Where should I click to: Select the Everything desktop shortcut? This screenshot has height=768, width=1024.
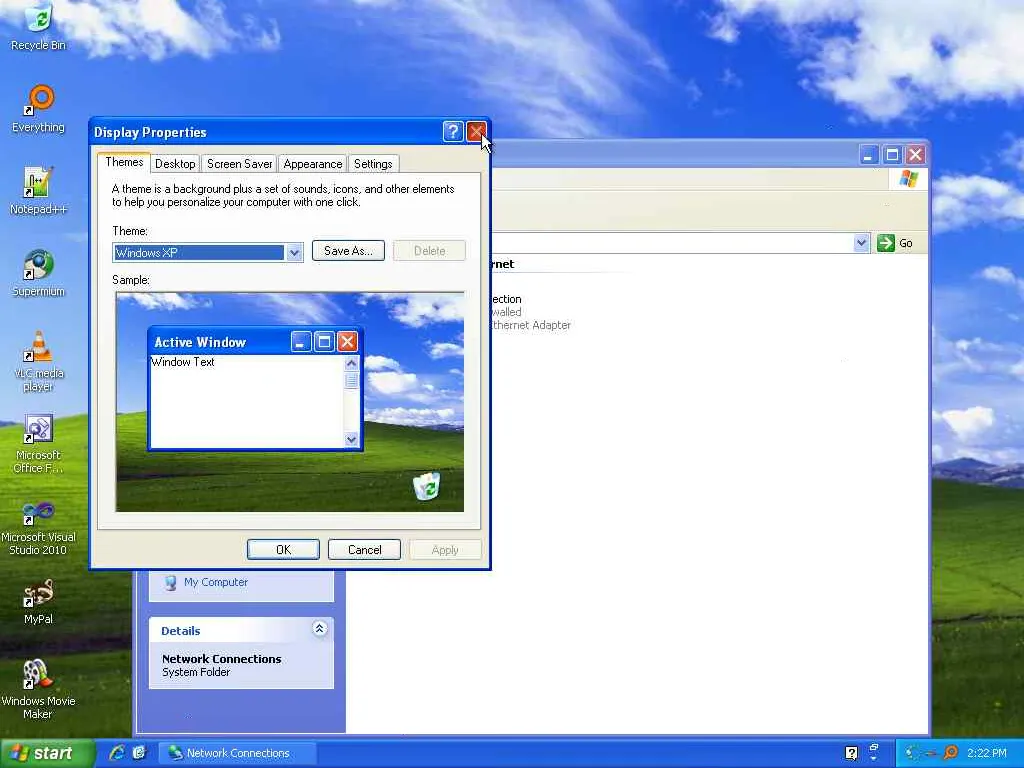(x=39, y=109)
